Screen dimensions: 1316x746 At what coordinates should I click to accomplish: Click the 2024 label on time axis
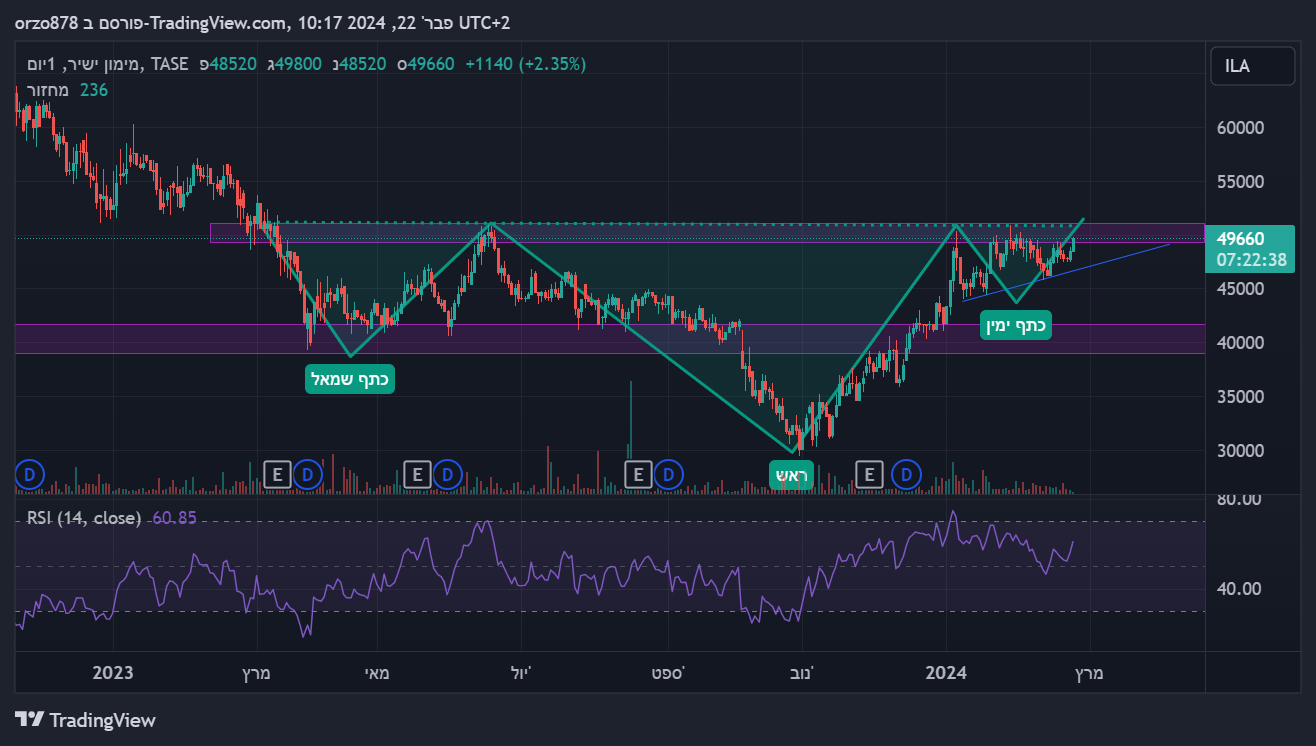point(946,673)
